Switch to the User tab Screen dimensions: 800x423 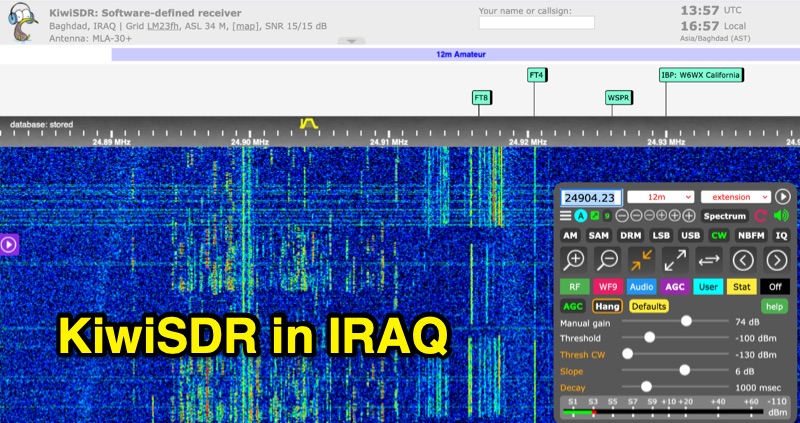point(708,287)
